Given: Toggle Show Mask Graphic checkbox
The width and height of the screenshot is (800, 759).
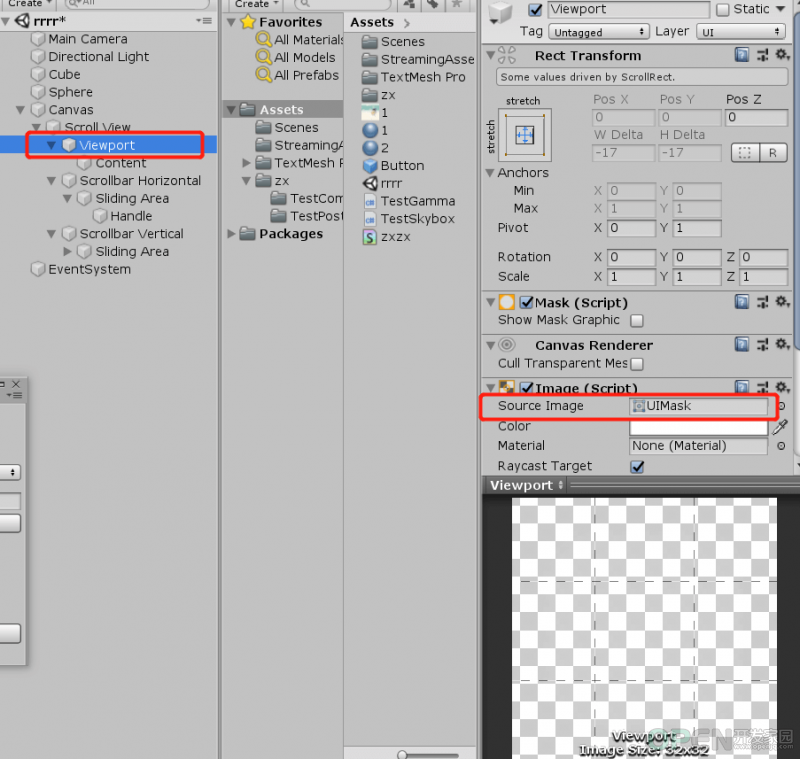Looking at the screenshot, I should 637,320.
